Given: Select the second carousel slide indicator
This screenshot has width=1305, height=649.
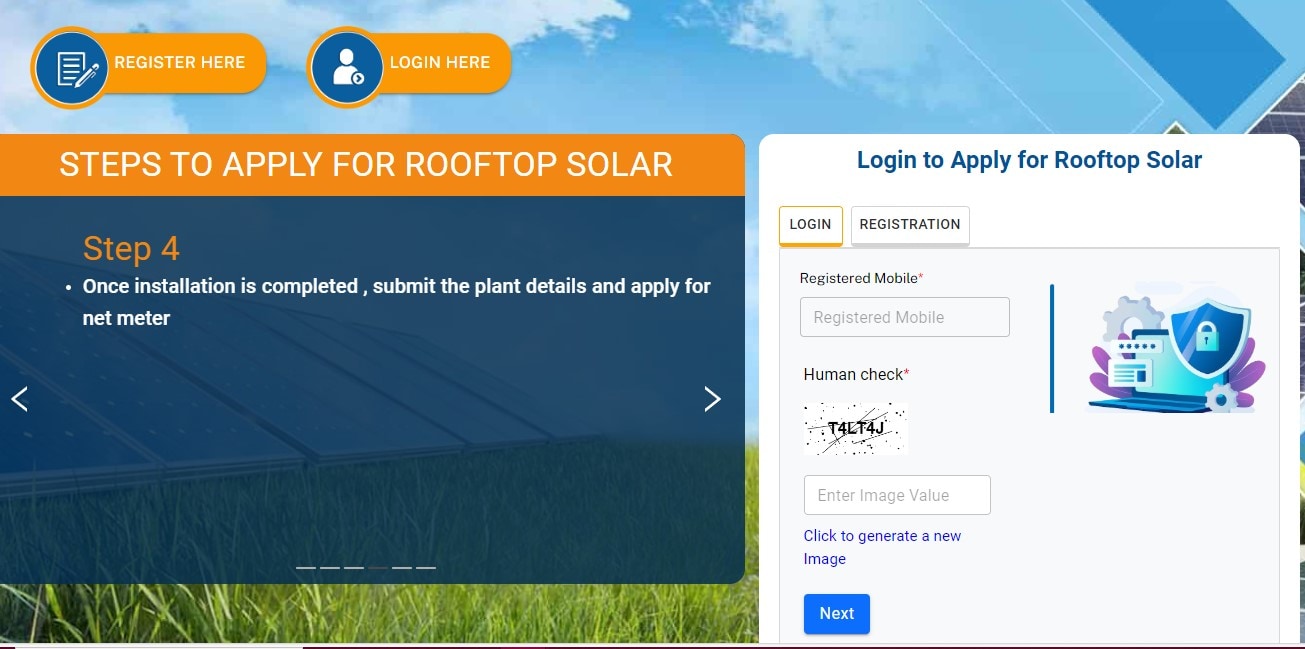Looking at the screenshot, I should 330,568.
